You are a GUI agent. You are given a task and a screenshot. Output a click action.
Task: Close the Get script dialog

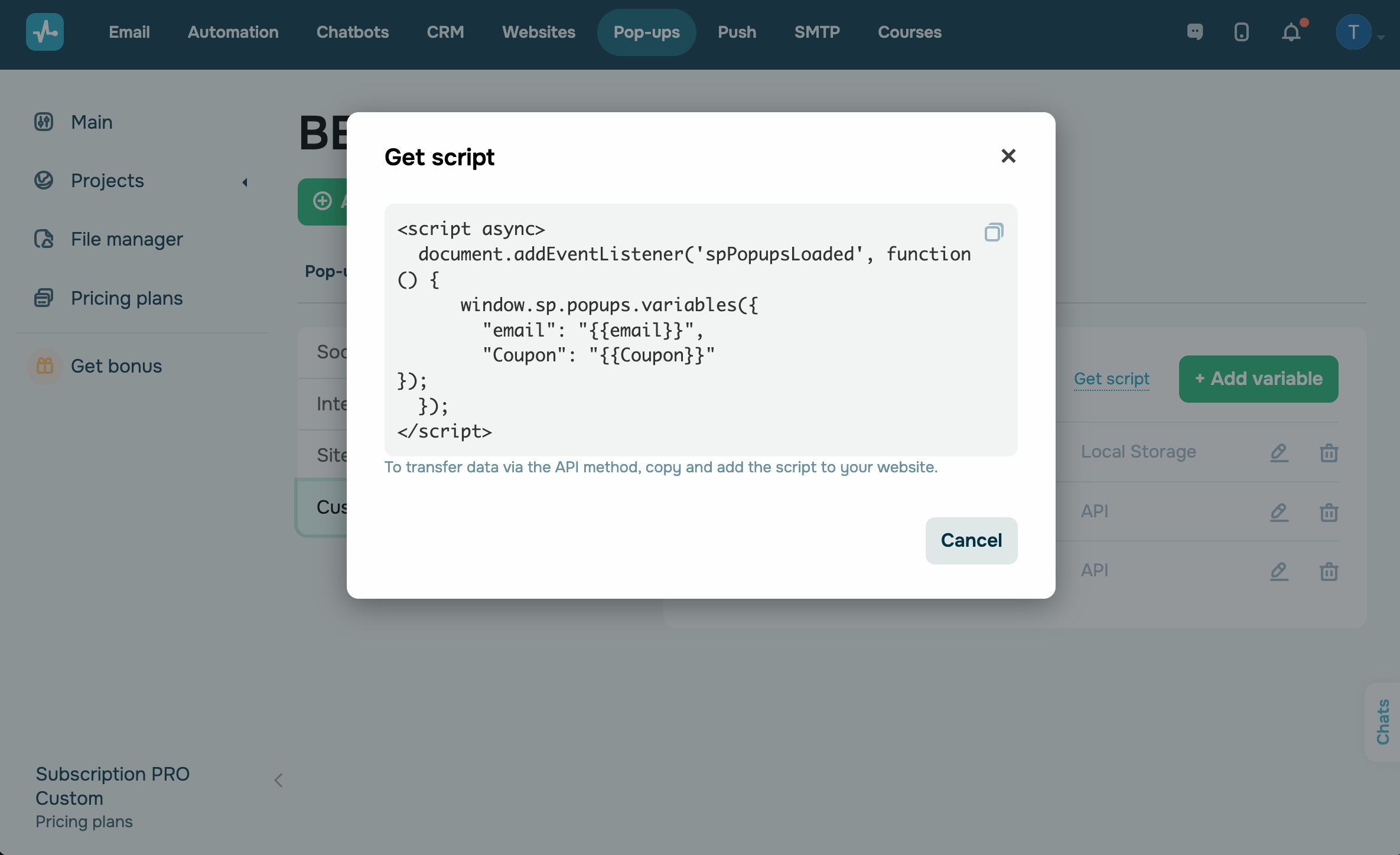[x=1008, y=156]
